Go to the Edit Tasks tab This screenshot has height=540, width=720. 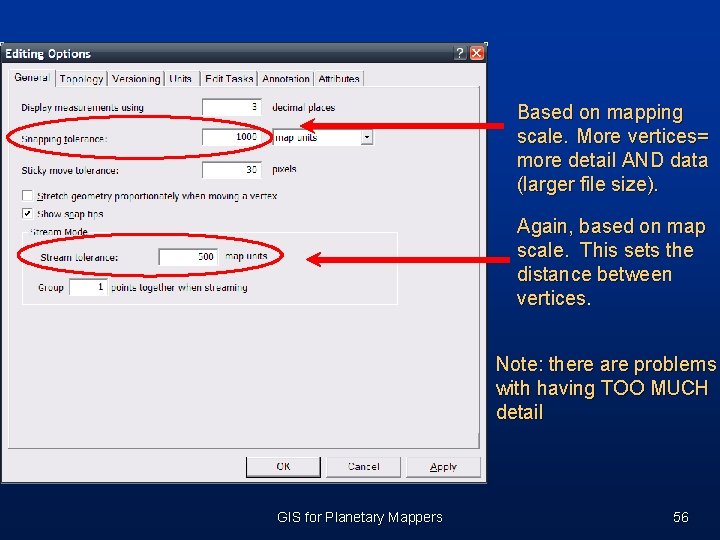(229, 79)
